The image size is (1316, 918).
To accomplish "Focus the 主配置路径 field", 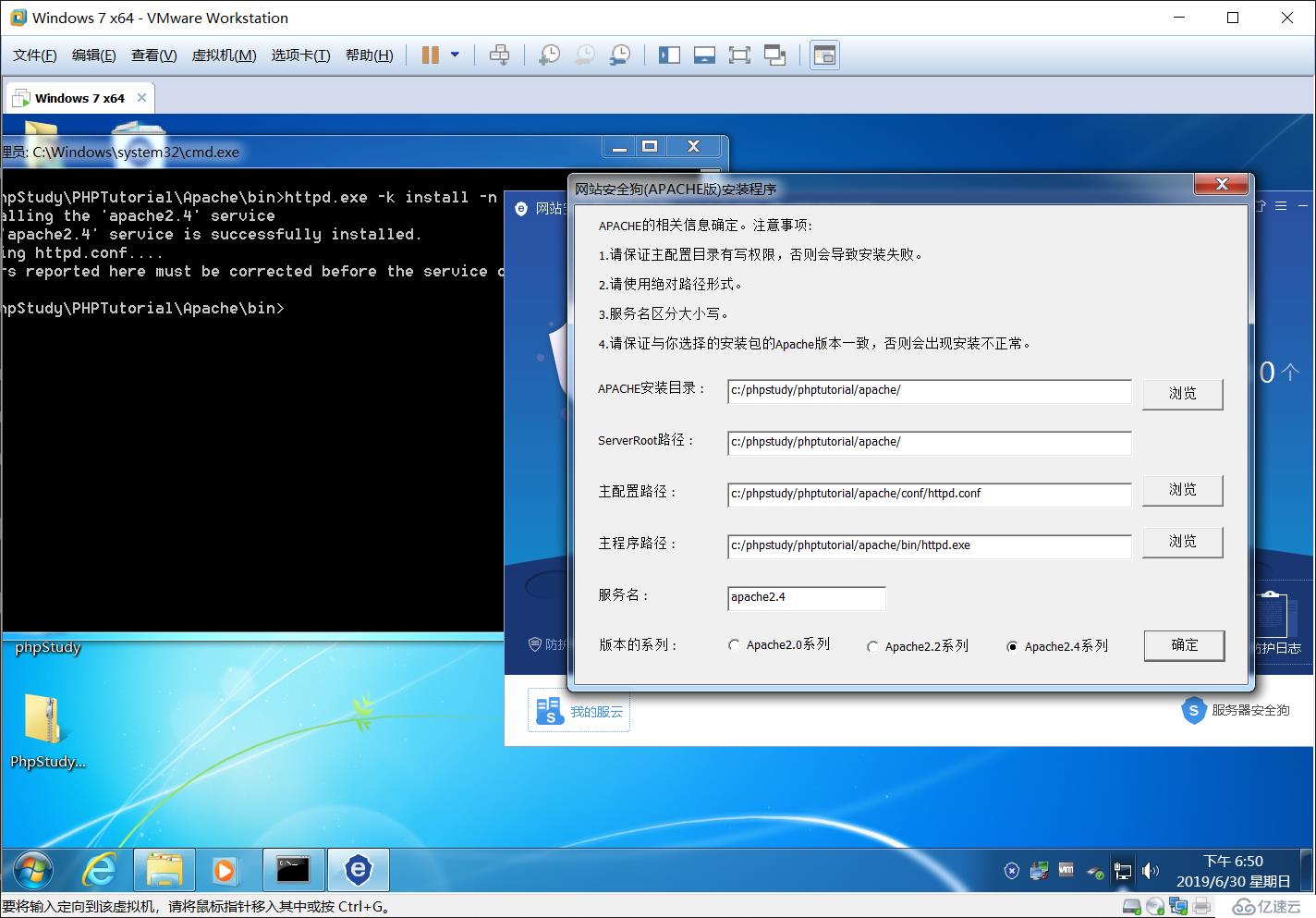I will point(930,495).
